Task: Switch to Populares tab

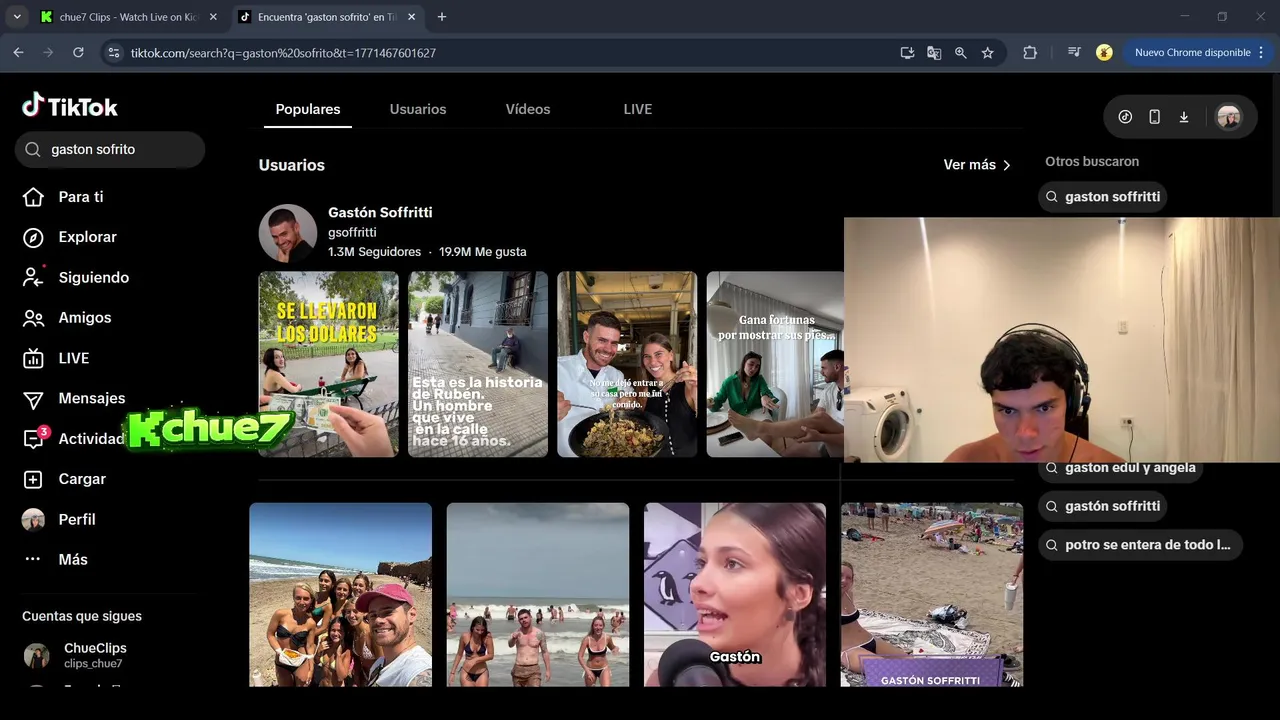Action: [x=308, y=109]
